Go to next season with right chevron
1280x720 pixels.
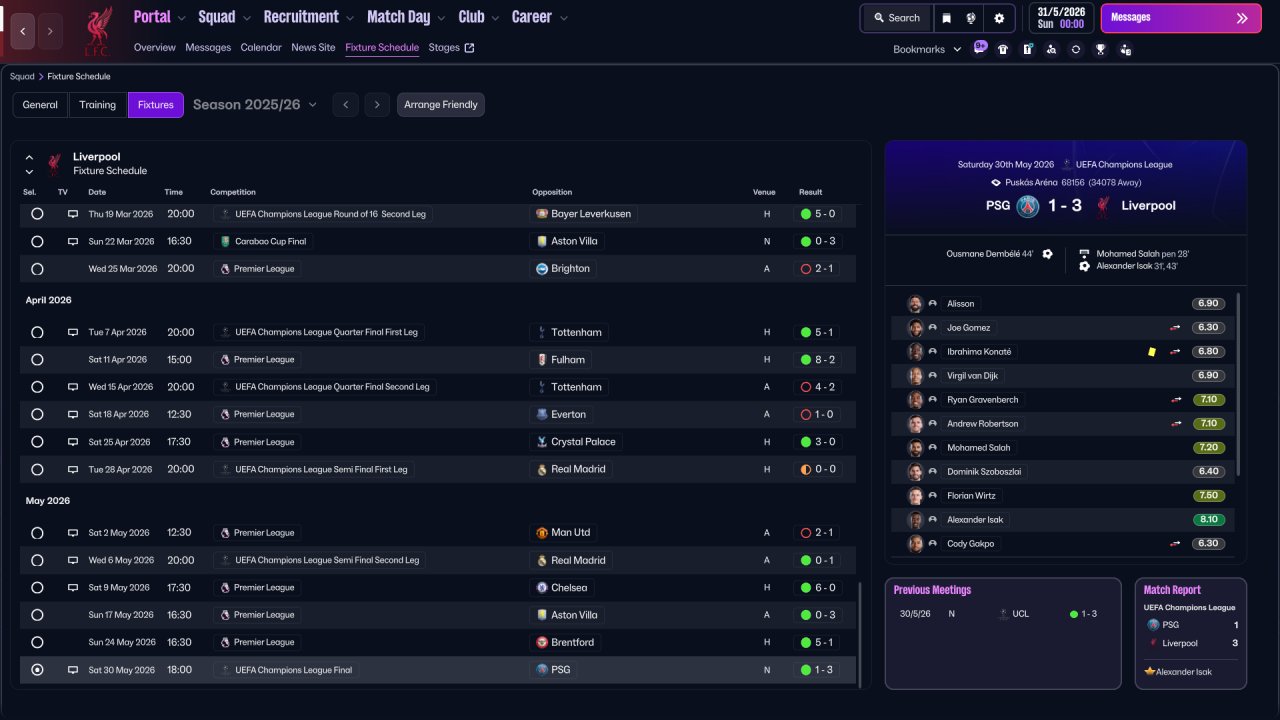(x=377, y=105)
